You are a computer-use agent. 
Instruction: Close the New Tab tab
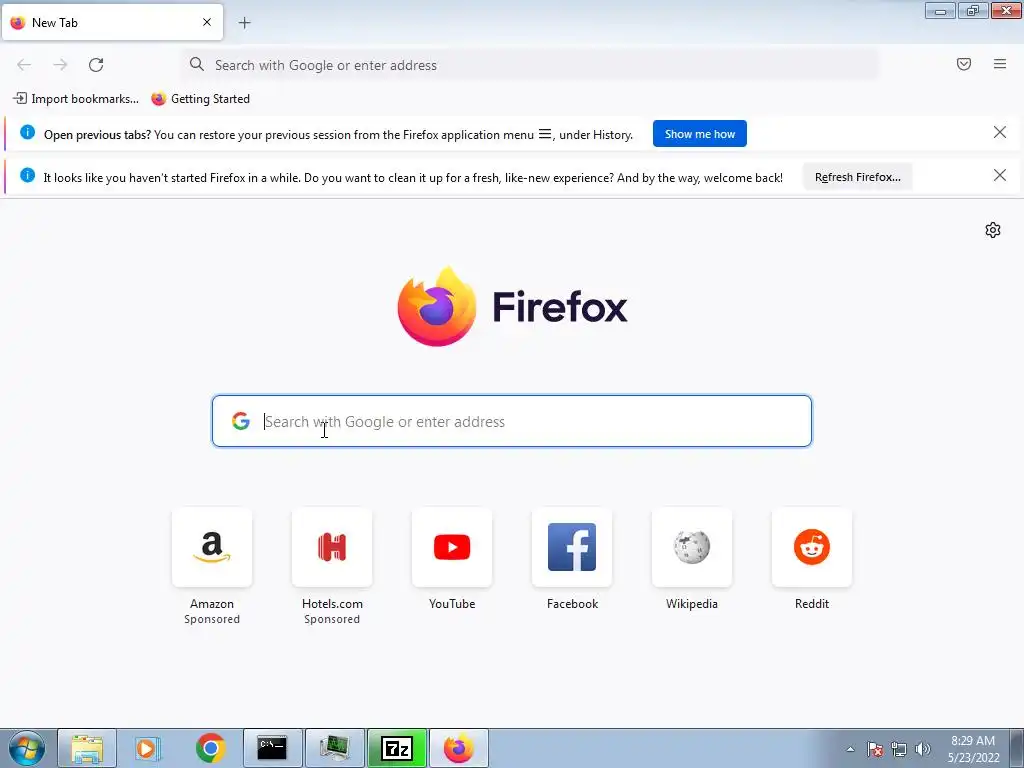[207, 22]
